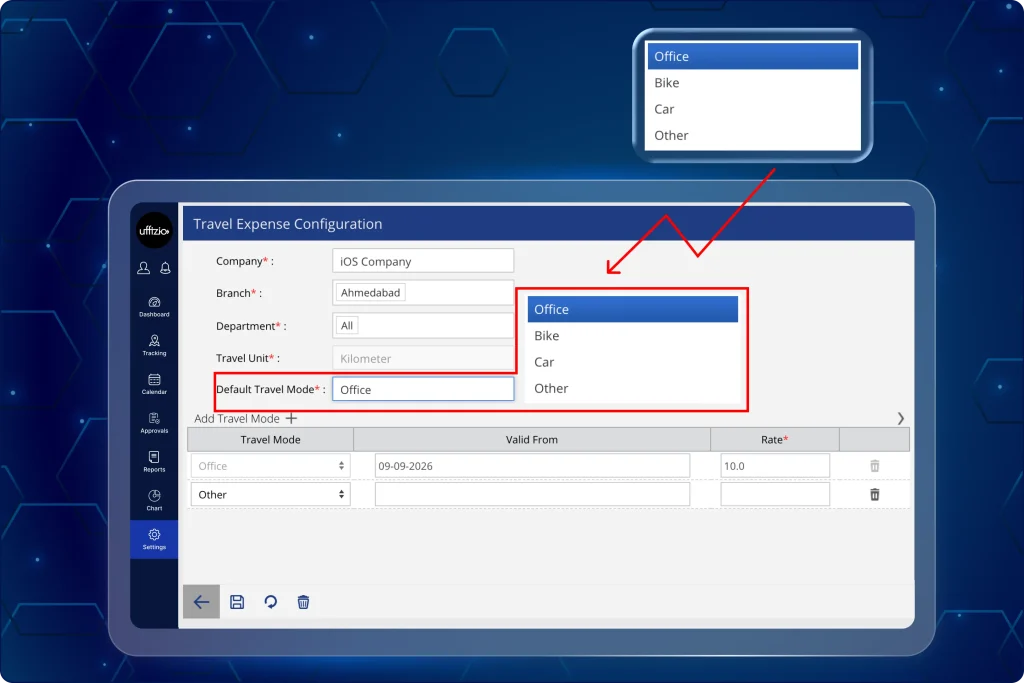Open the Travel Unit Kilometer dropdown
Image resolution: width=1024 pixels, height=683 pixels.
tap(423, 358)
